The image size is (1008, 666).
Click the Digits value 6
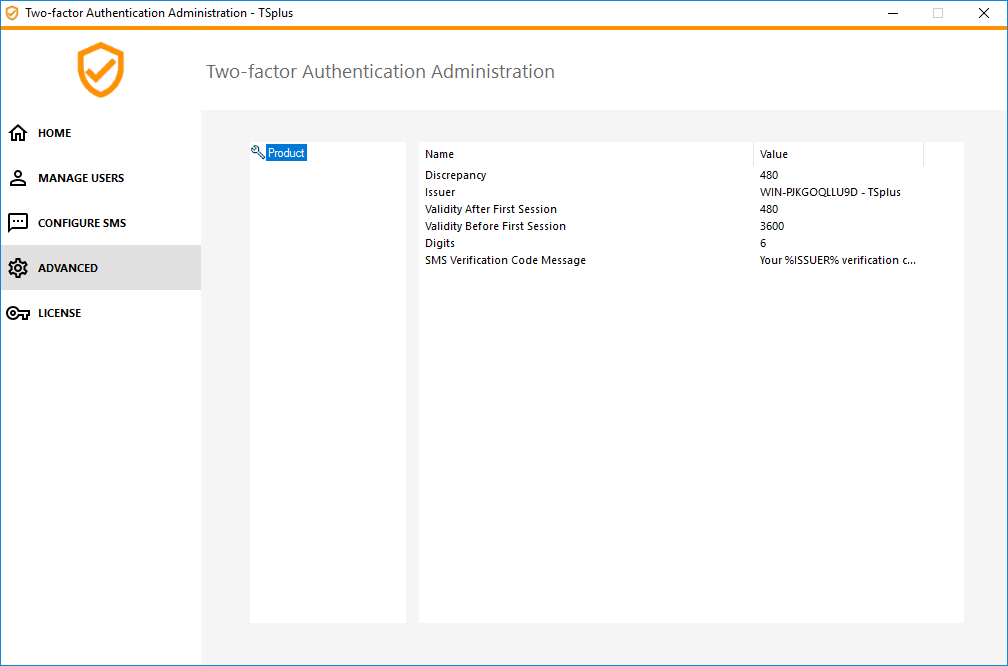pos(763,243)
